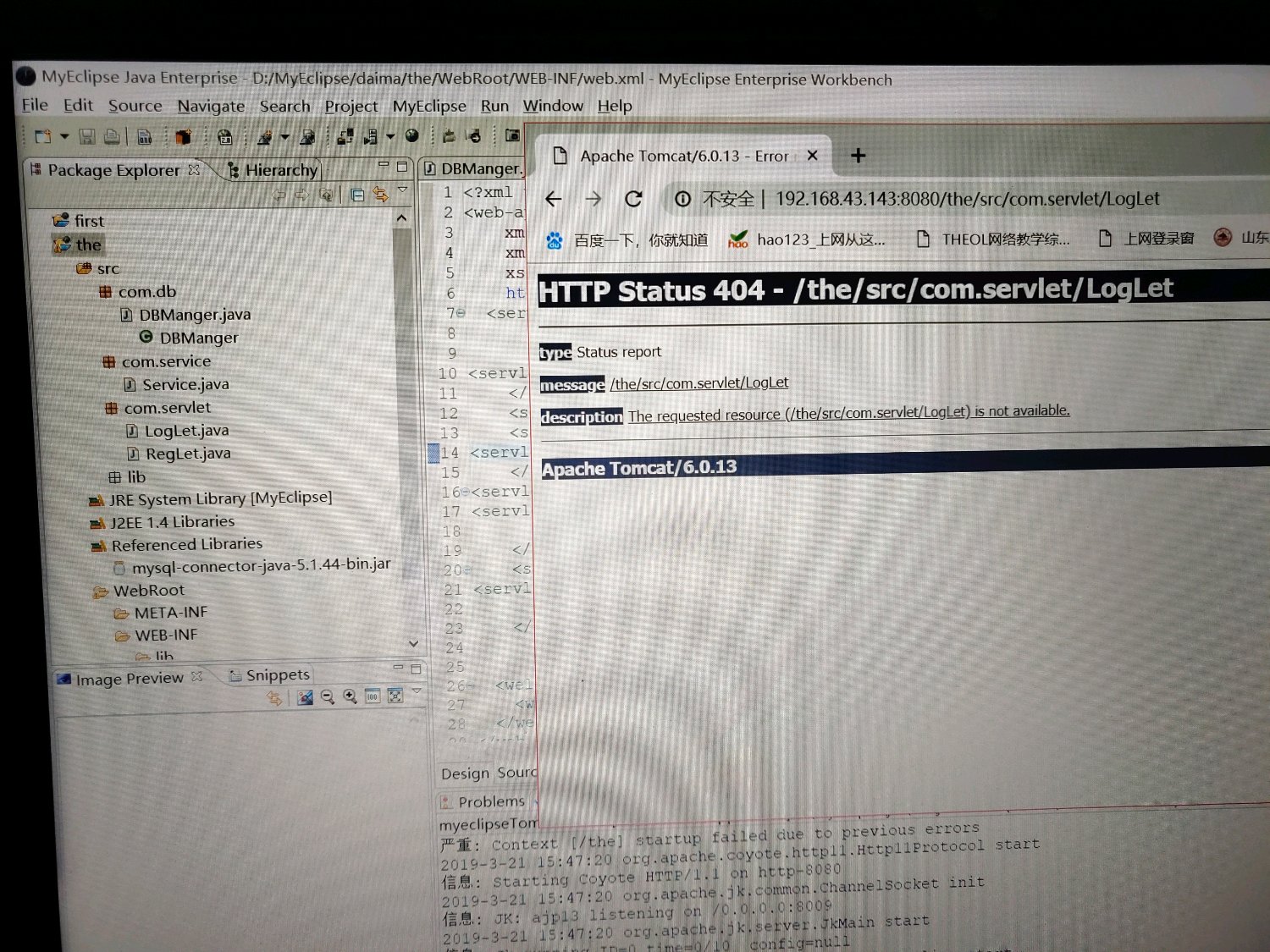
Task: Click the New wizard toolbar icon
Action: pos(42,136)
